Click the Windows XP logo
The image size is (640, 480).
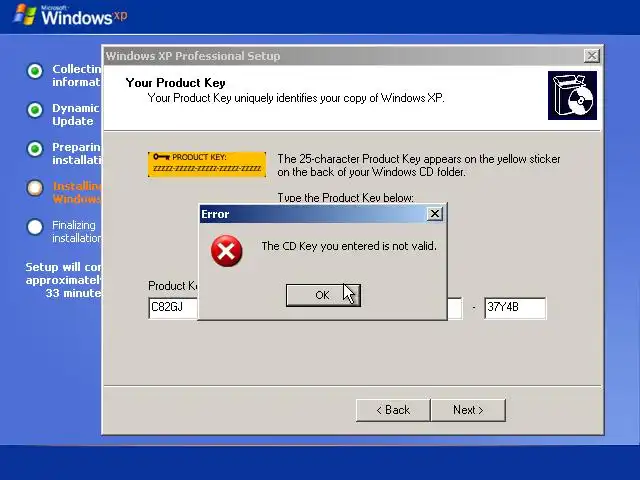70,15
